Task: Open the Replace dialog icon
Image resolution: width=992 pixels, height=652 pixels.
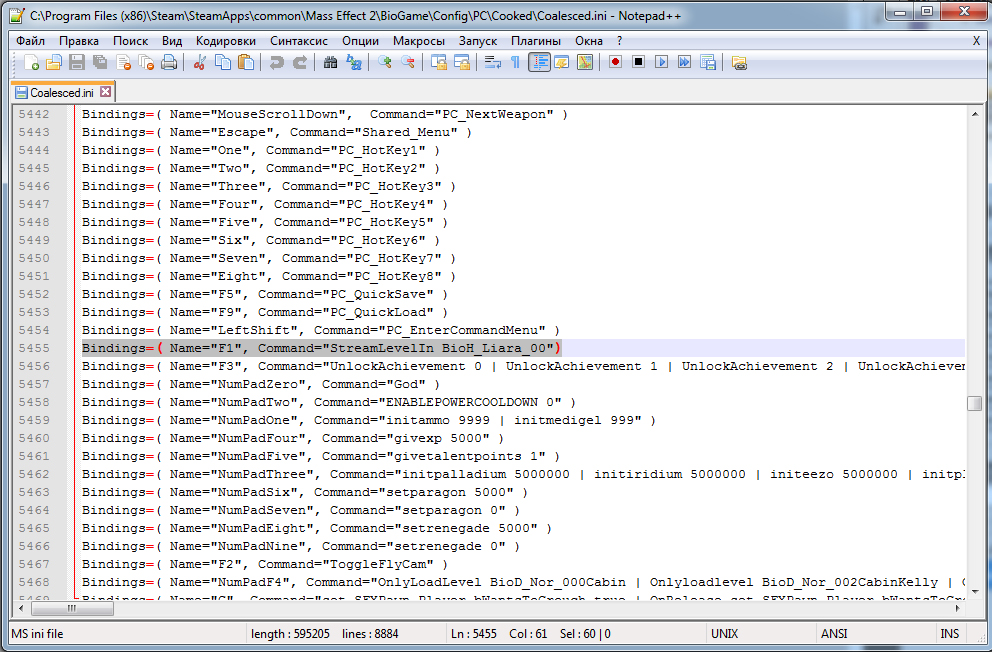Action: 354,63
